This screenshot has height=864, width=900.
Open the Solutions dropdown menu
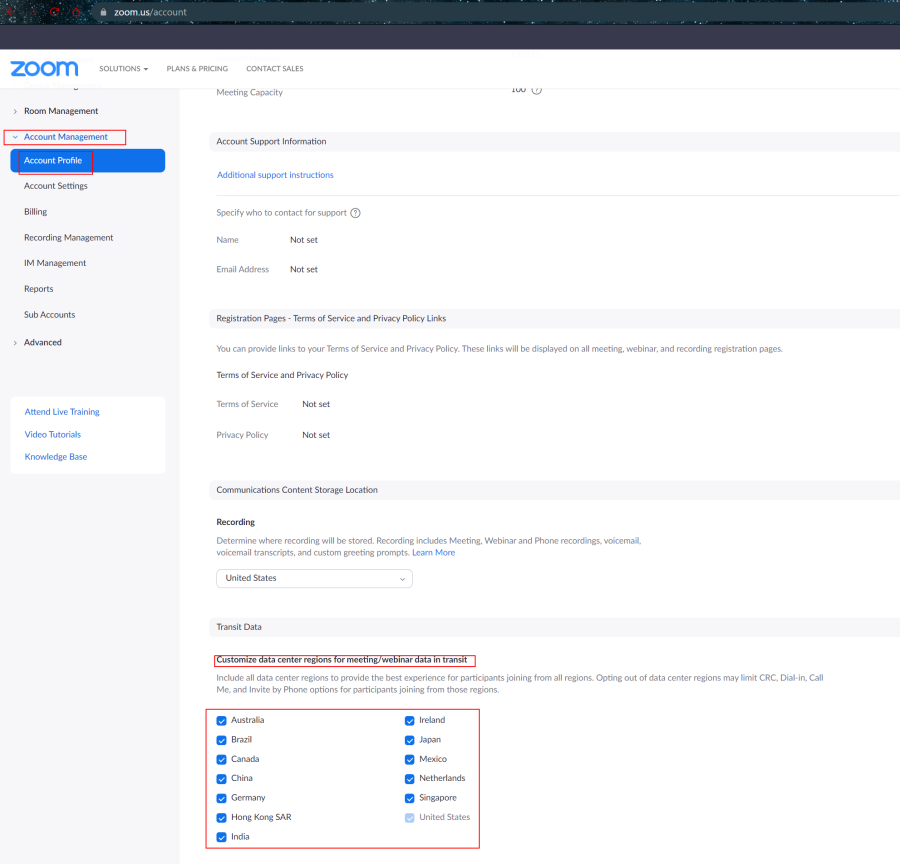click(123, 68)
